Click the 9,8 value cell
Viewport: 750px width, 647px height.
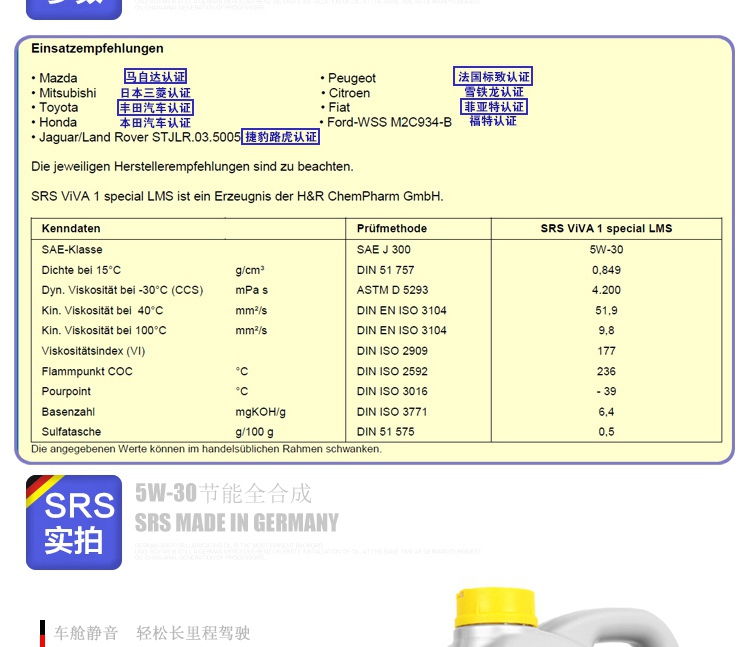tap(606, 330)
